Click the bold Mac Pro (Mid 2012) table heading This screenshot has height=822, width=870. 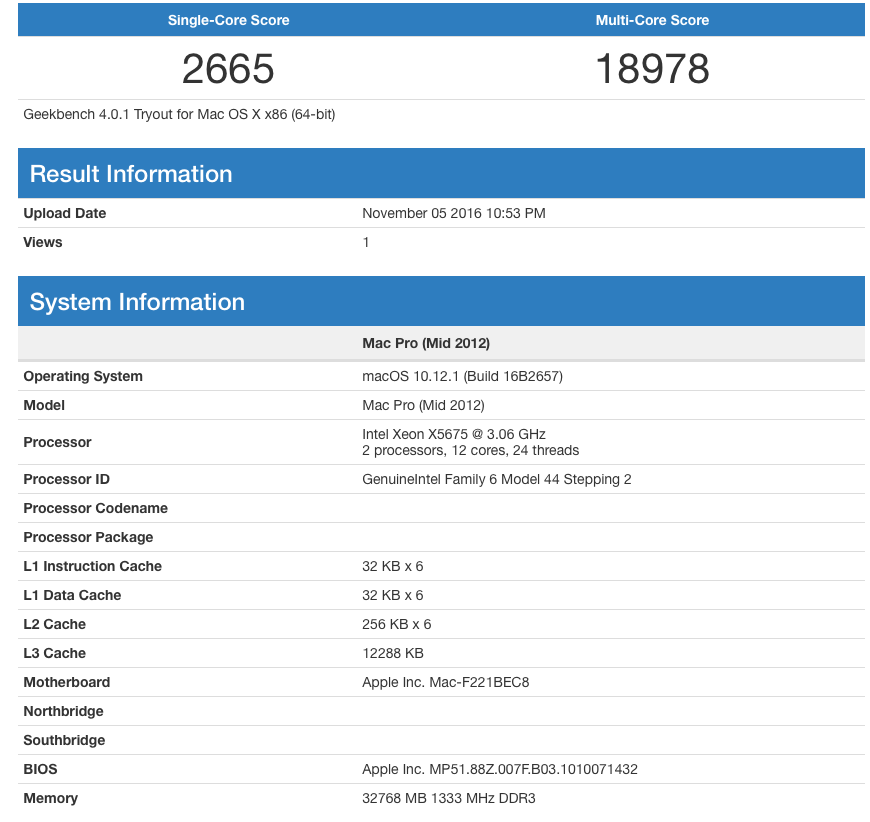point(426,343)
